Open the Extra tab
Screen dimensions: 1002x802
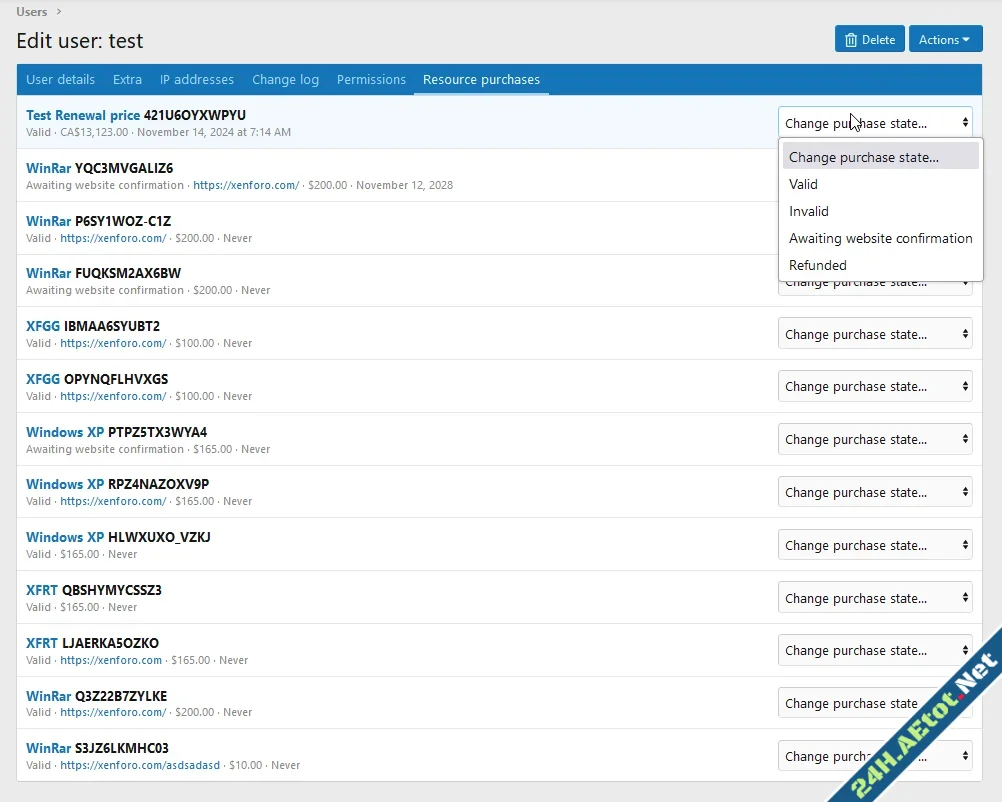click(x=127, y=80)
